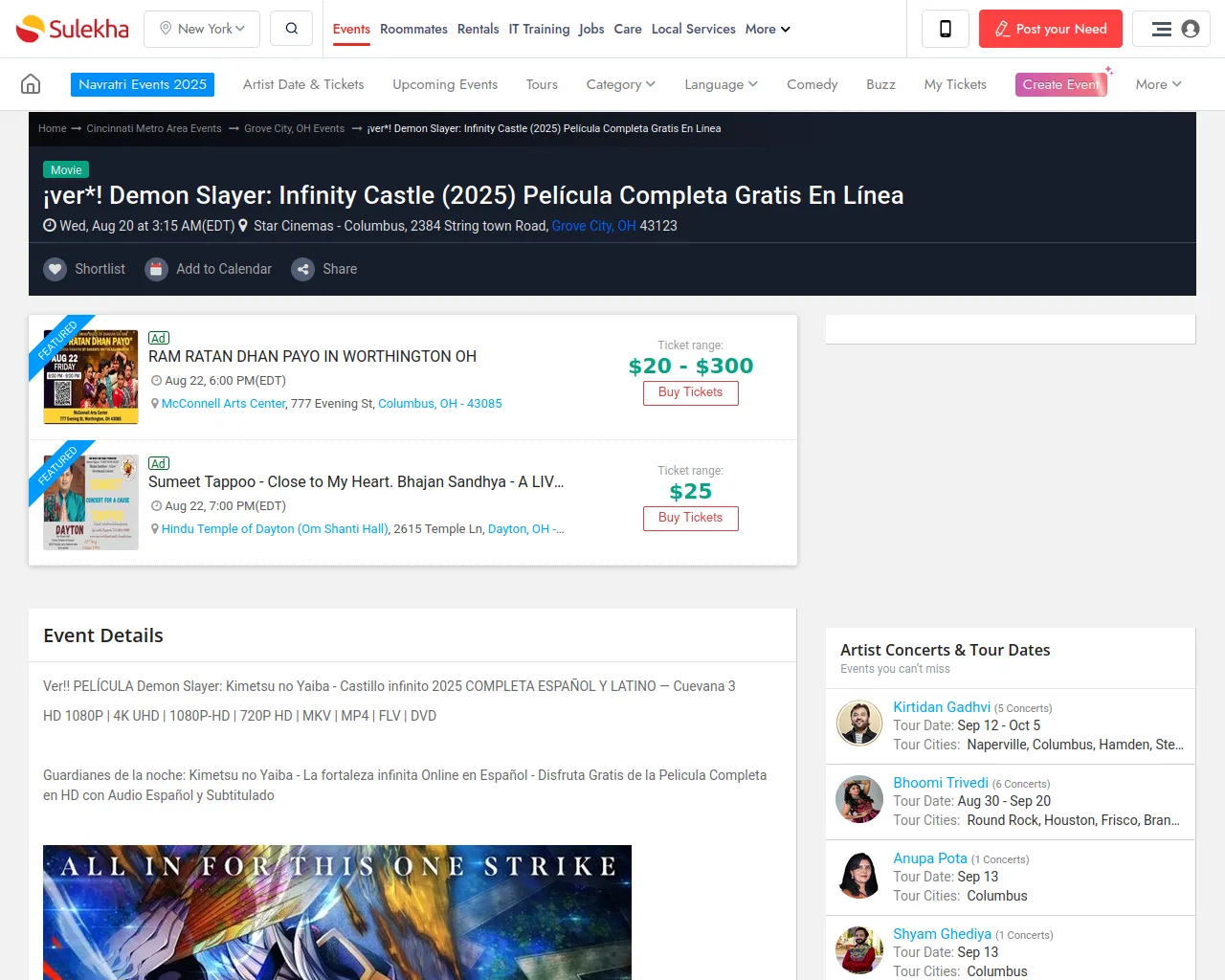Viewport: 1225px width, 980px height.
Task: Open My Tickets
Action: (x=955, y=84)
